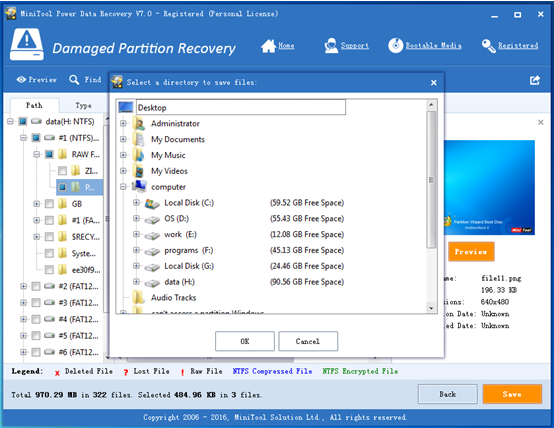Collapse the computer node
The image size is (554, 428).
(123, 187)
